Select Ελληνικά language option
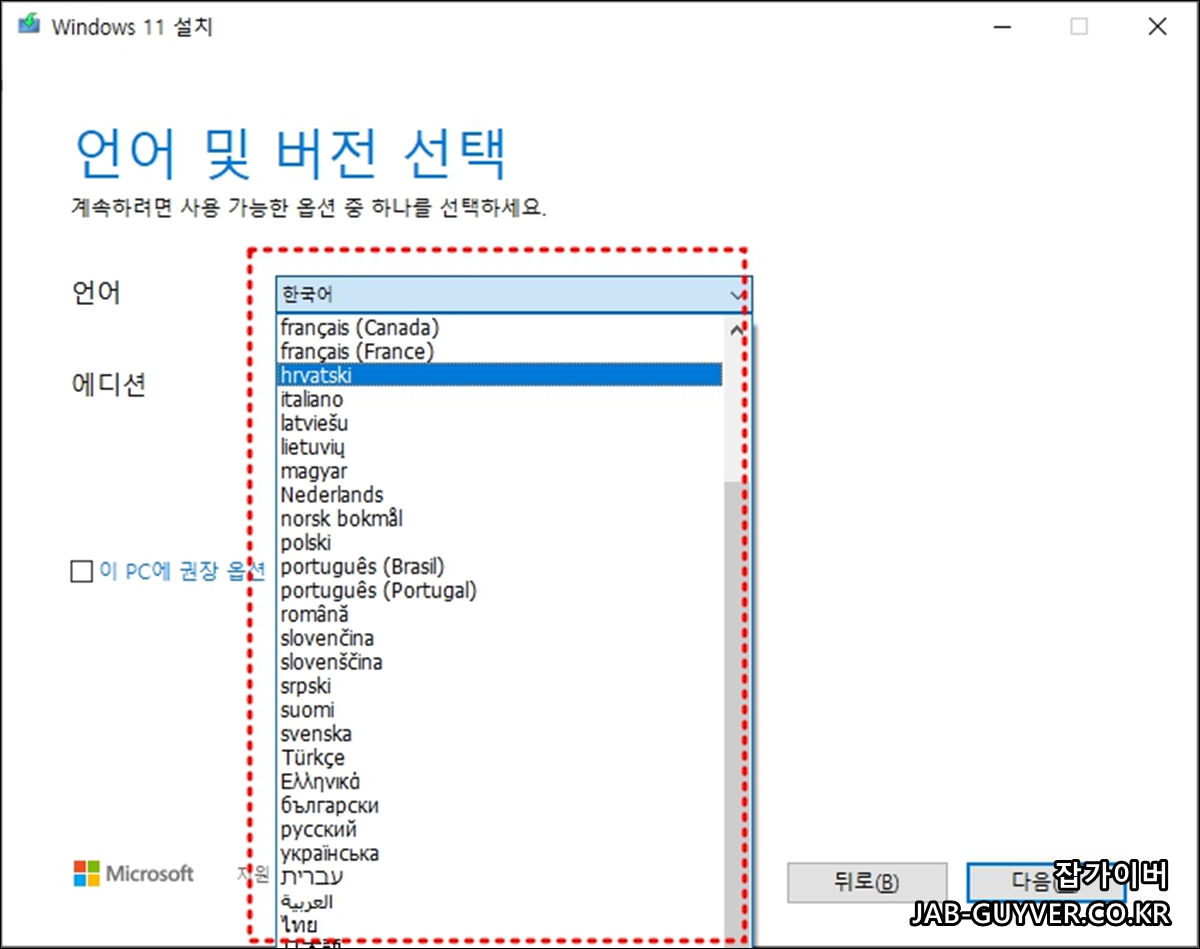Viewport: 1200px width, 949px height. tap(500, 782)
